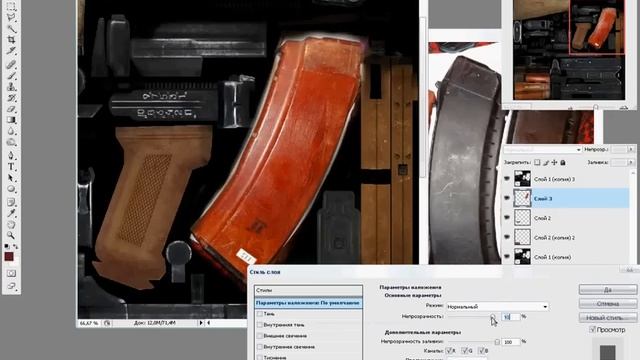This screenshot has width=640, height=360.
Task: Lock all on the selected layer
Action: [563, 162]
